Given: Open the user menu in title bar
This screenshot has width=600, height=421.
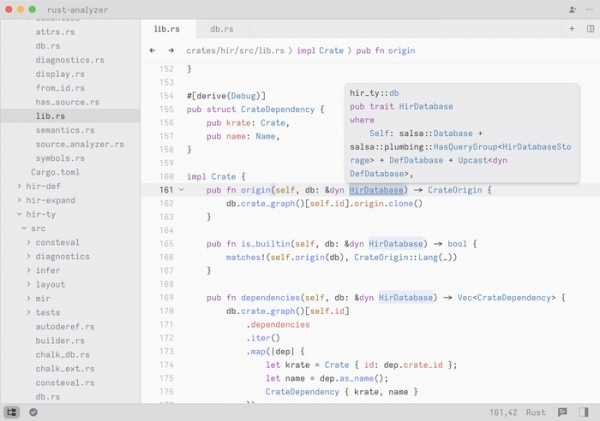Looking at the screenshot, I should 587,9.
